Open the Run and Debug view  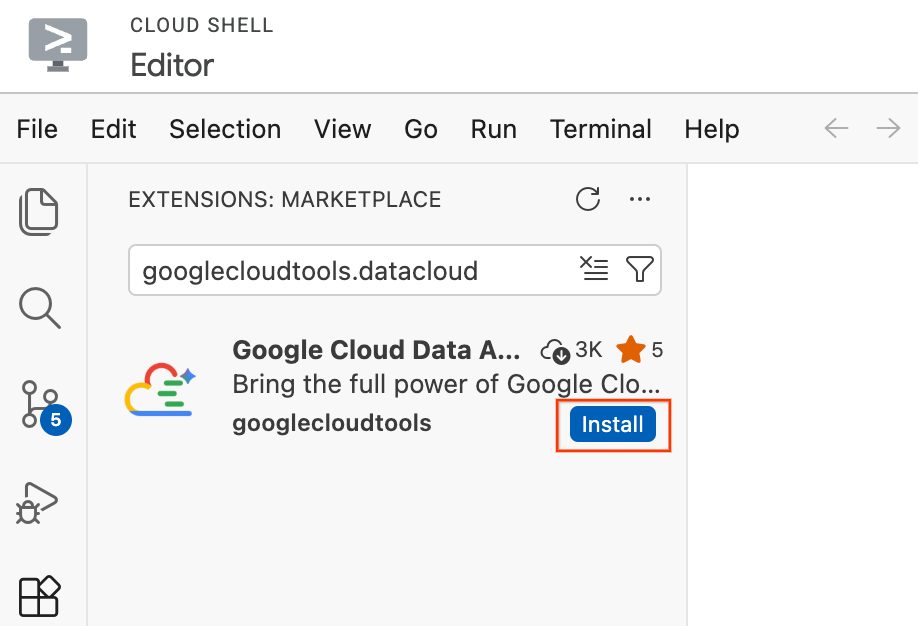coord(36,502)
